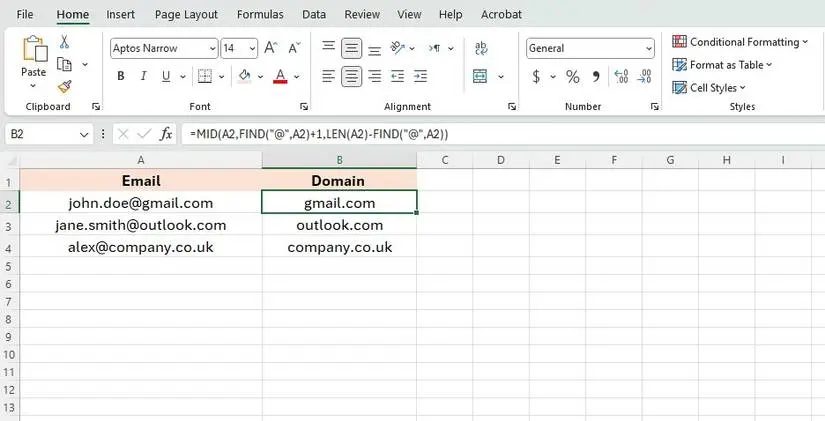Open Conditional Formatting menu
This screenshot has width=825, height=421.
click(740, 42)
